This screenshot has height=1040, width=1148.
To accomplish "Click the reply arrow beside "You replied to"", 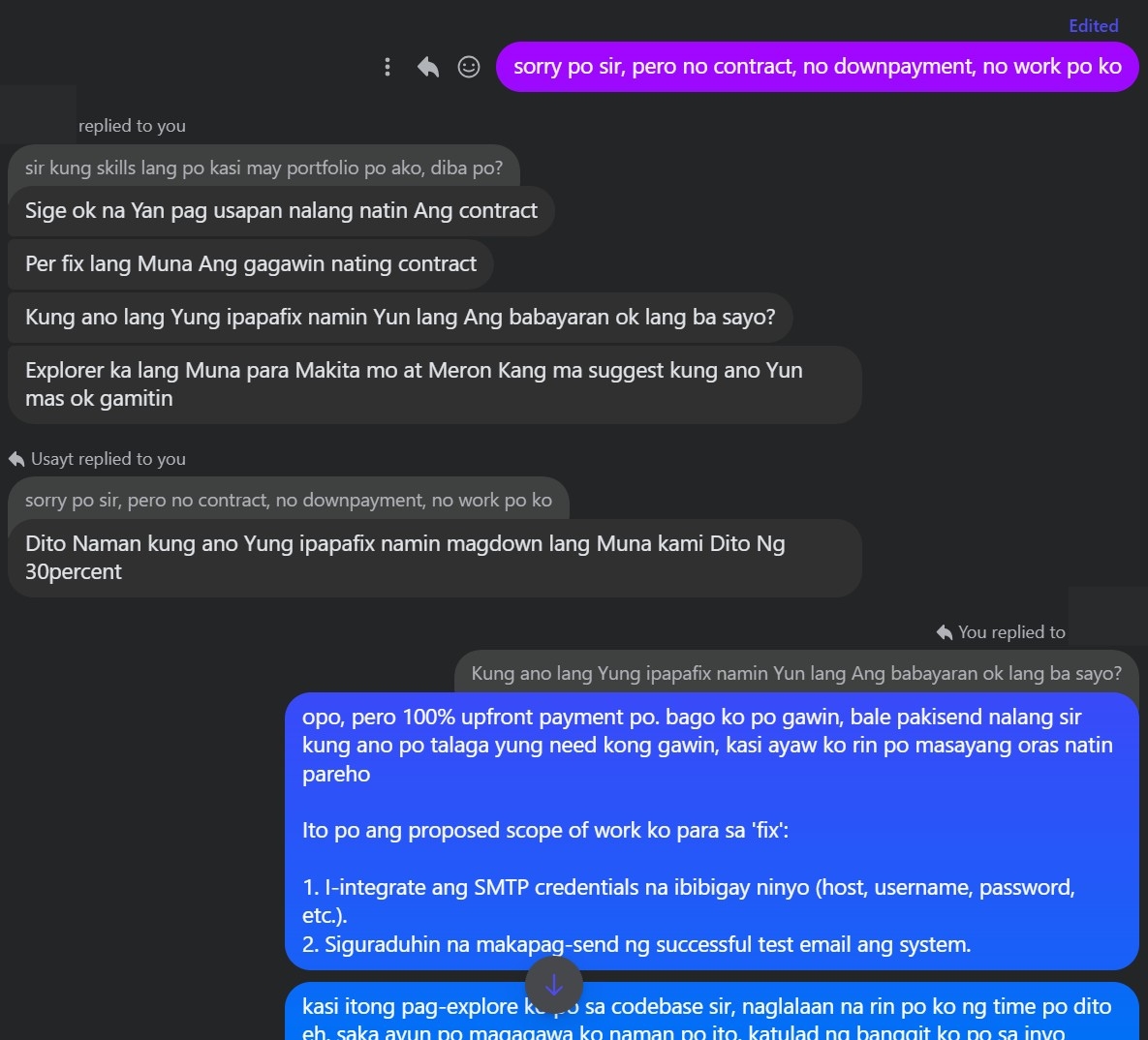I will coord(945,632).
